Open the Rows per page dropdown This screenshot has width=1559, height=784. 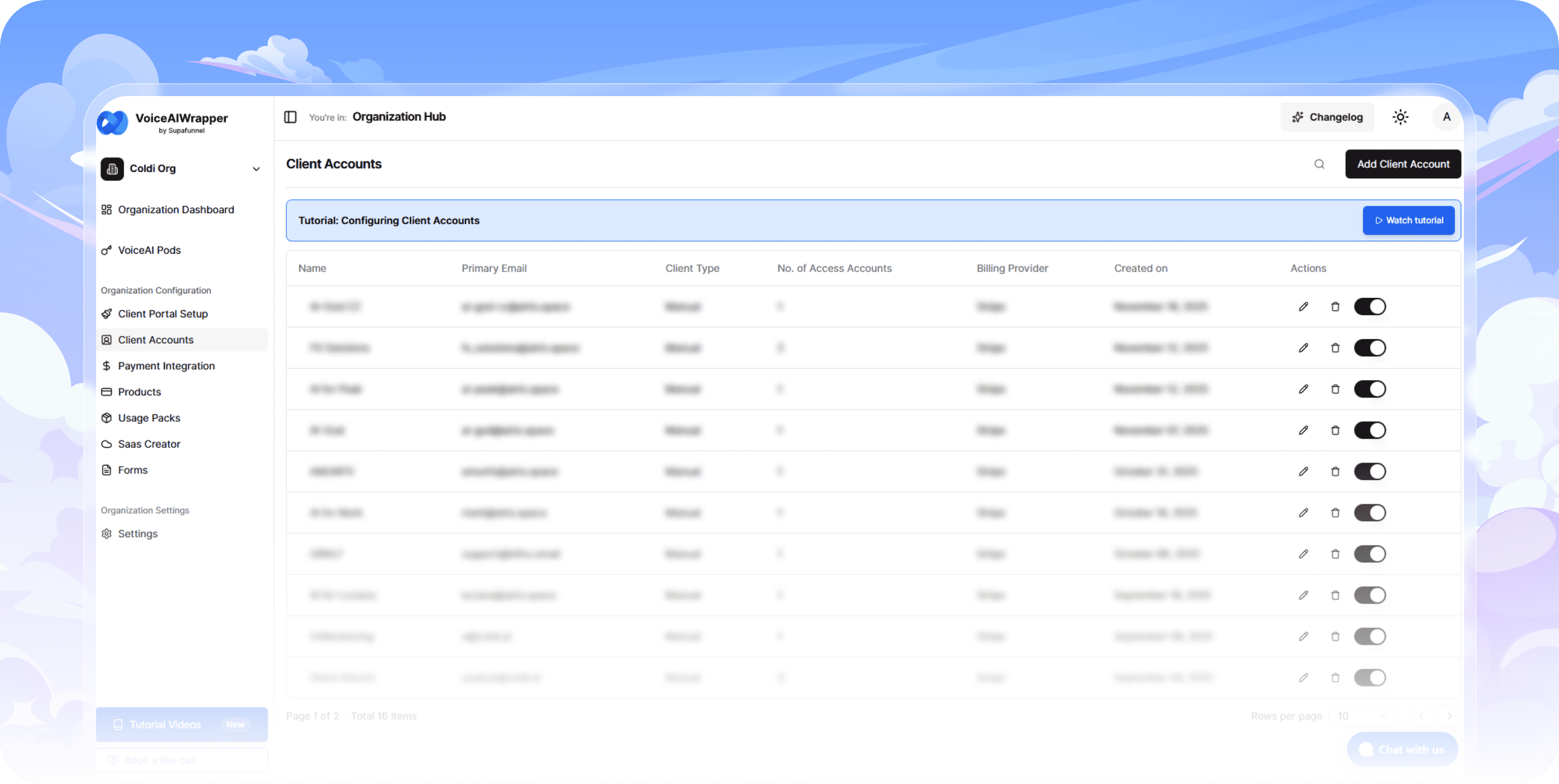point(1363,715)
